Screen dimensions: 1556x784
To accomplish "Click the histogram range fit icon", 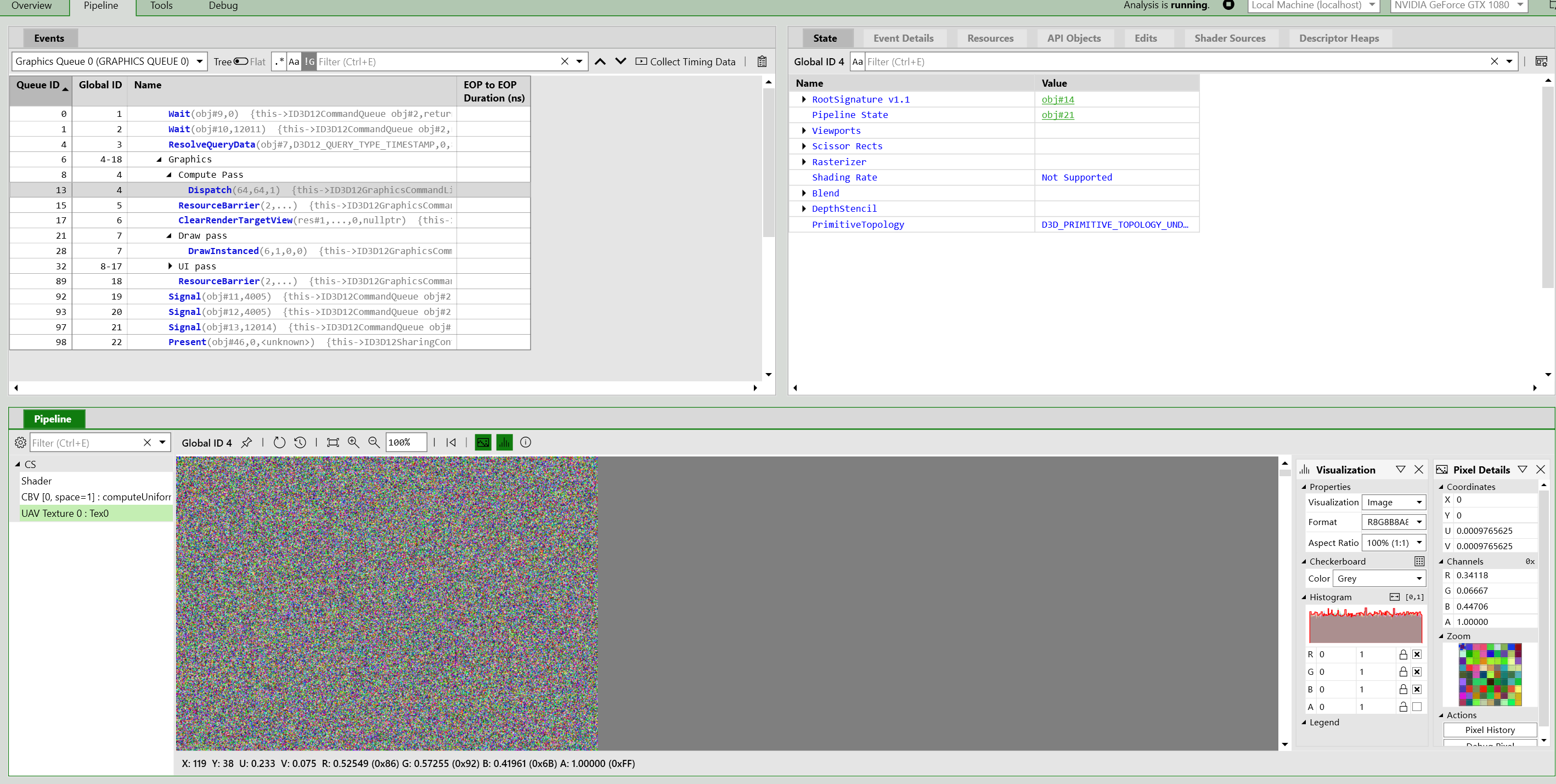I will tap(1394, 597).
